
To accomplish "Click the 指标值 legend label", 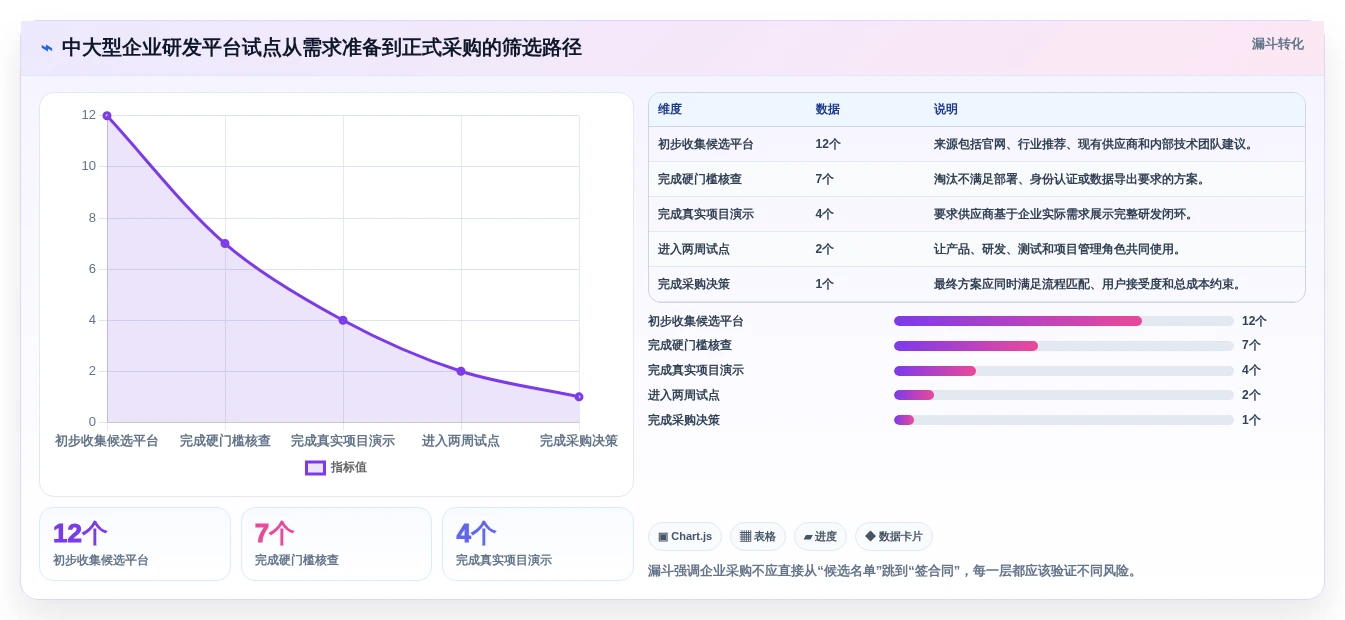I will [x=349, y=468].
